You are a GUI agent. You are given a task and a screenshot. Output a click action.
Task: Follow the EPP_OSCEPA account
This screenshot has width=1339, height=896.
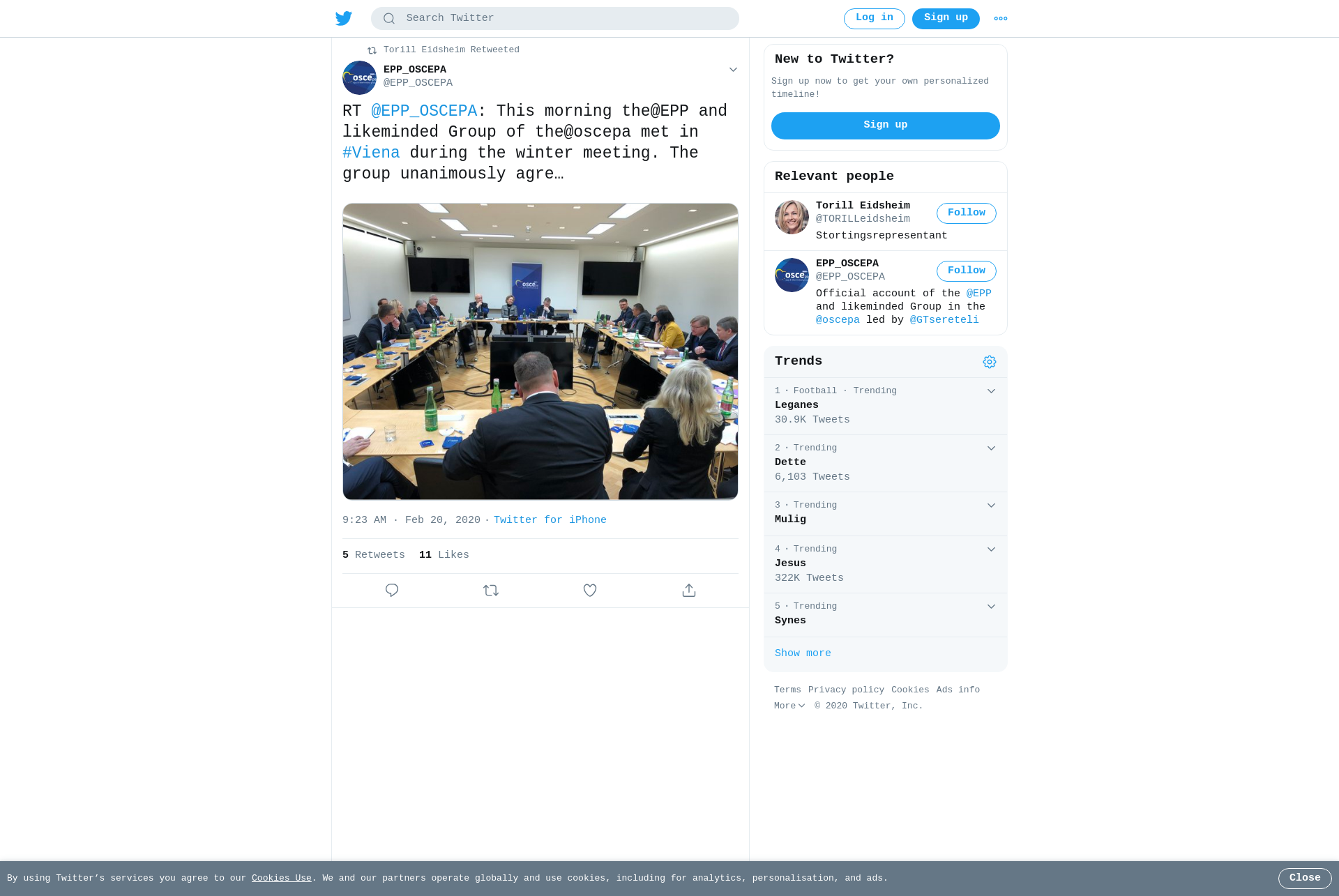967,271
